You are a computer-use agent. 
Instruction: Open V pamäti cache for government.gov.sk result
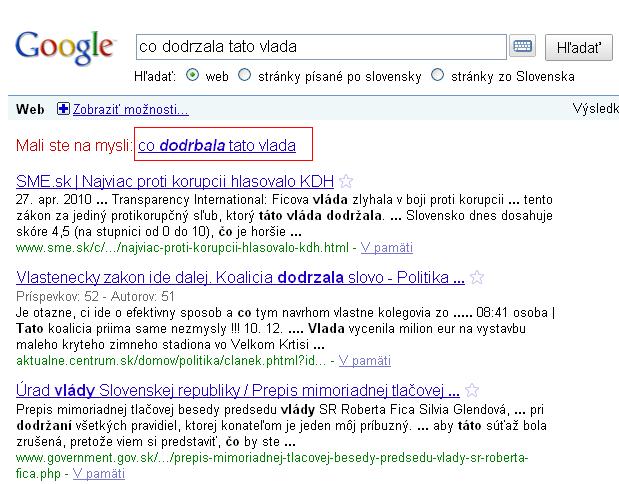pyautogui.click(x=99, y=474)
